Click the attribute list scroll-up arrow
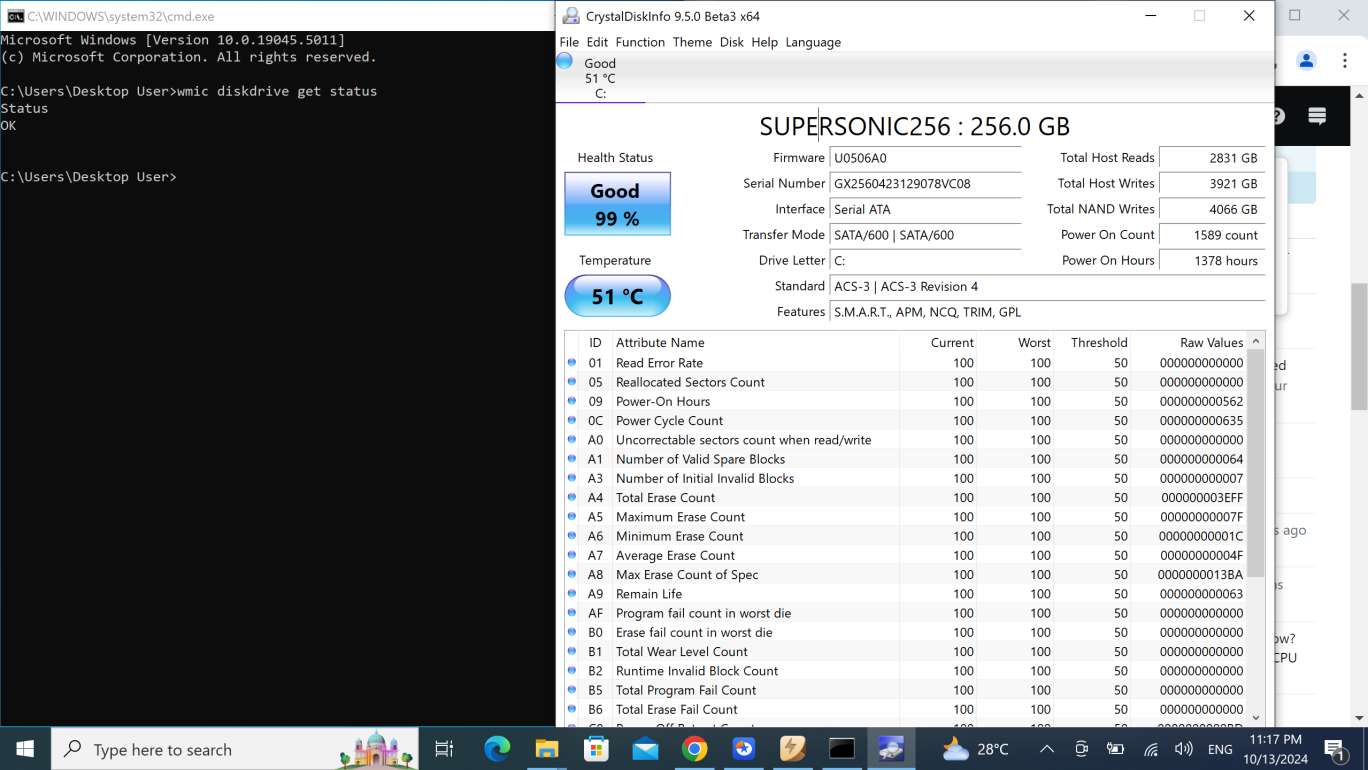 (1256, 340)
